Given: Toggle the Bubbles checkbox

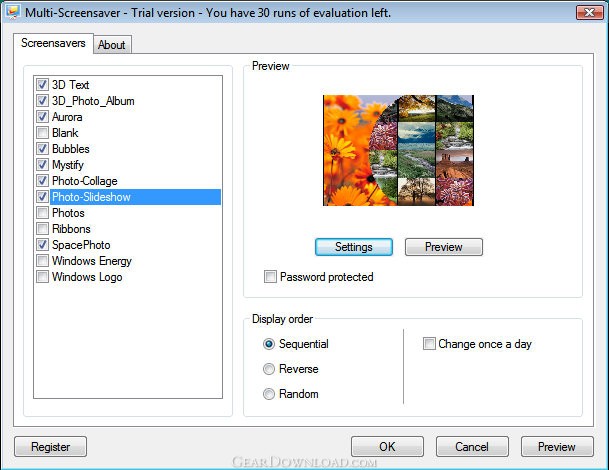Looking at the screenshot, I should point(42,148).
